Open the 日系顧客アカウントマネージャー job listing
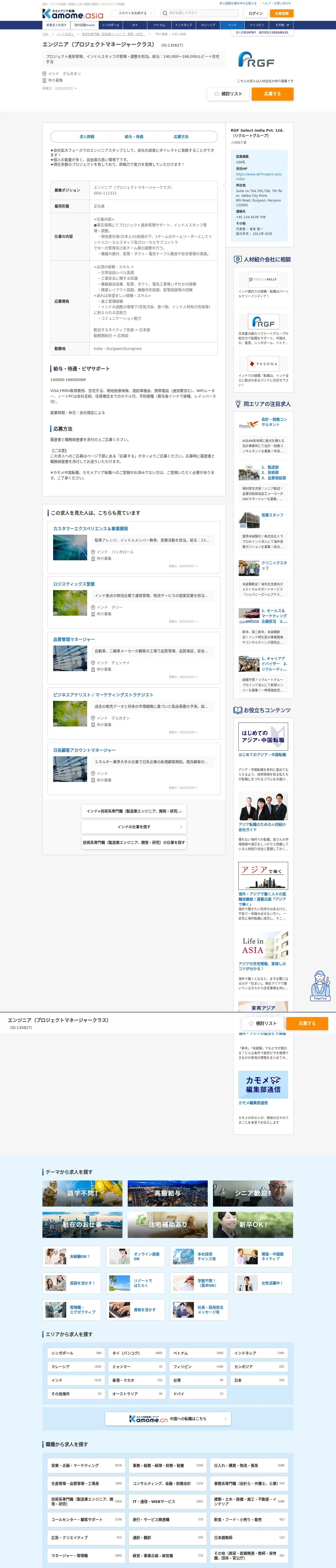This screenshot has width=336, height=1568. 84,750
